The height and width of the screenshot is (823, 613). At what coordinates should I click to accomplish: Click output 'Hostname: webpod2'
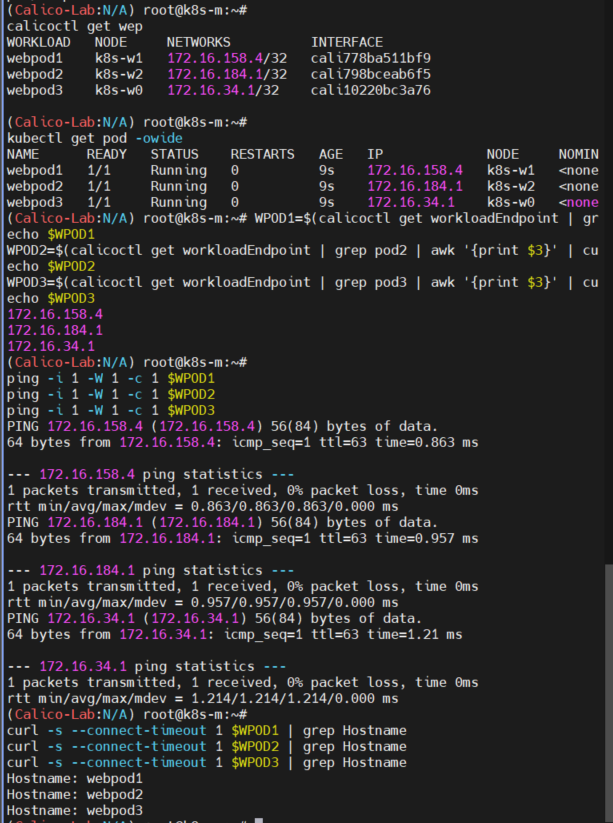coord(75,795)
